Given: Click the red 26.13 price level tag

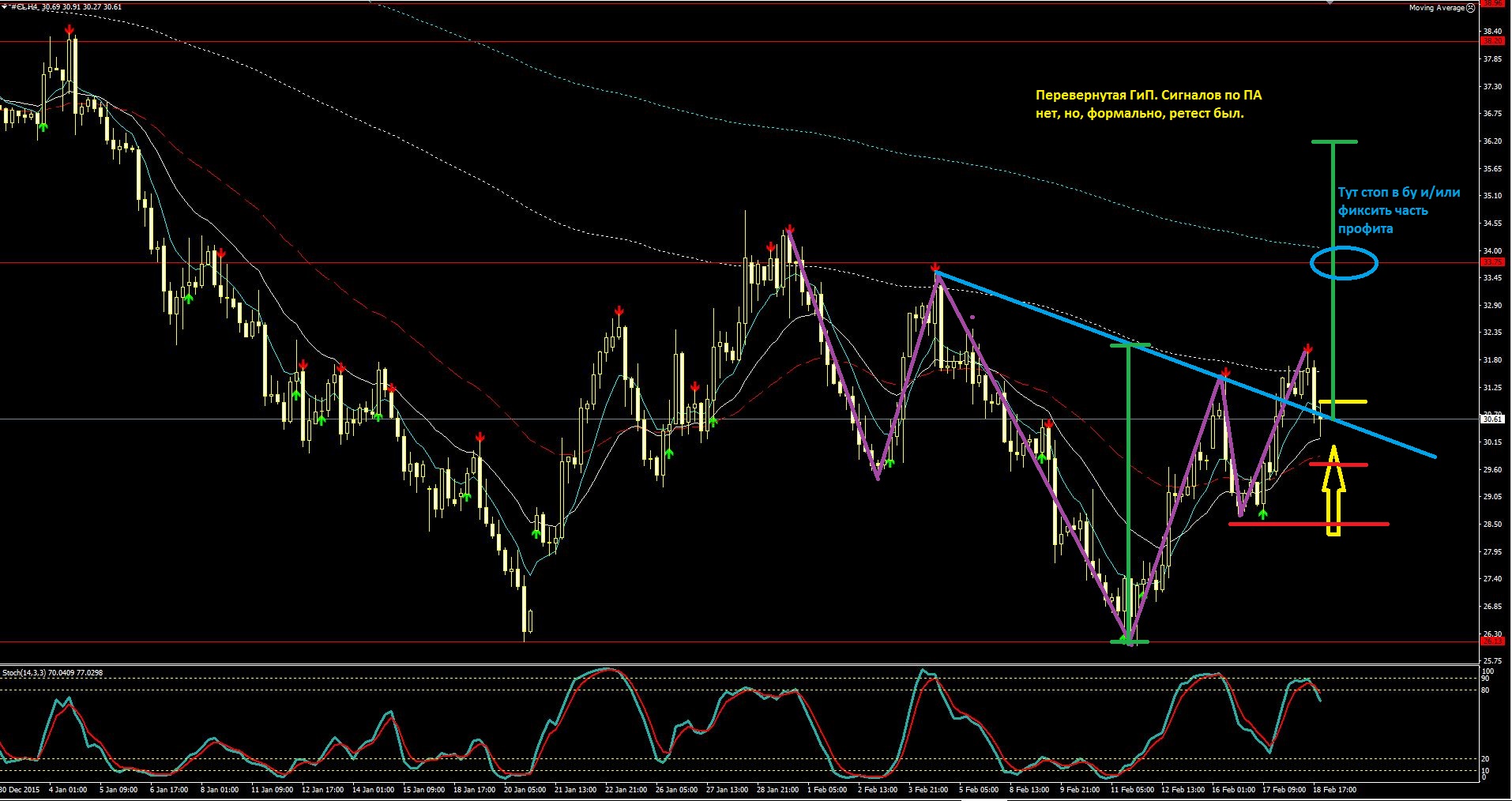Looking at the screenshot, I should pyautogui.click(x=1492, y=641).
